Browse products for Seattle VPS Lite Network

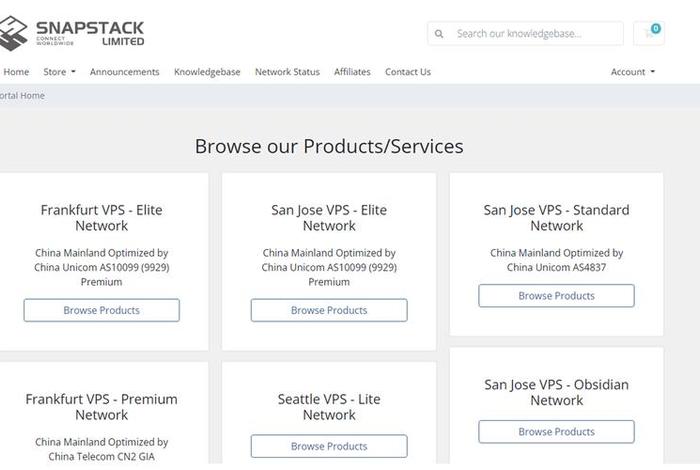click(329, 446)
